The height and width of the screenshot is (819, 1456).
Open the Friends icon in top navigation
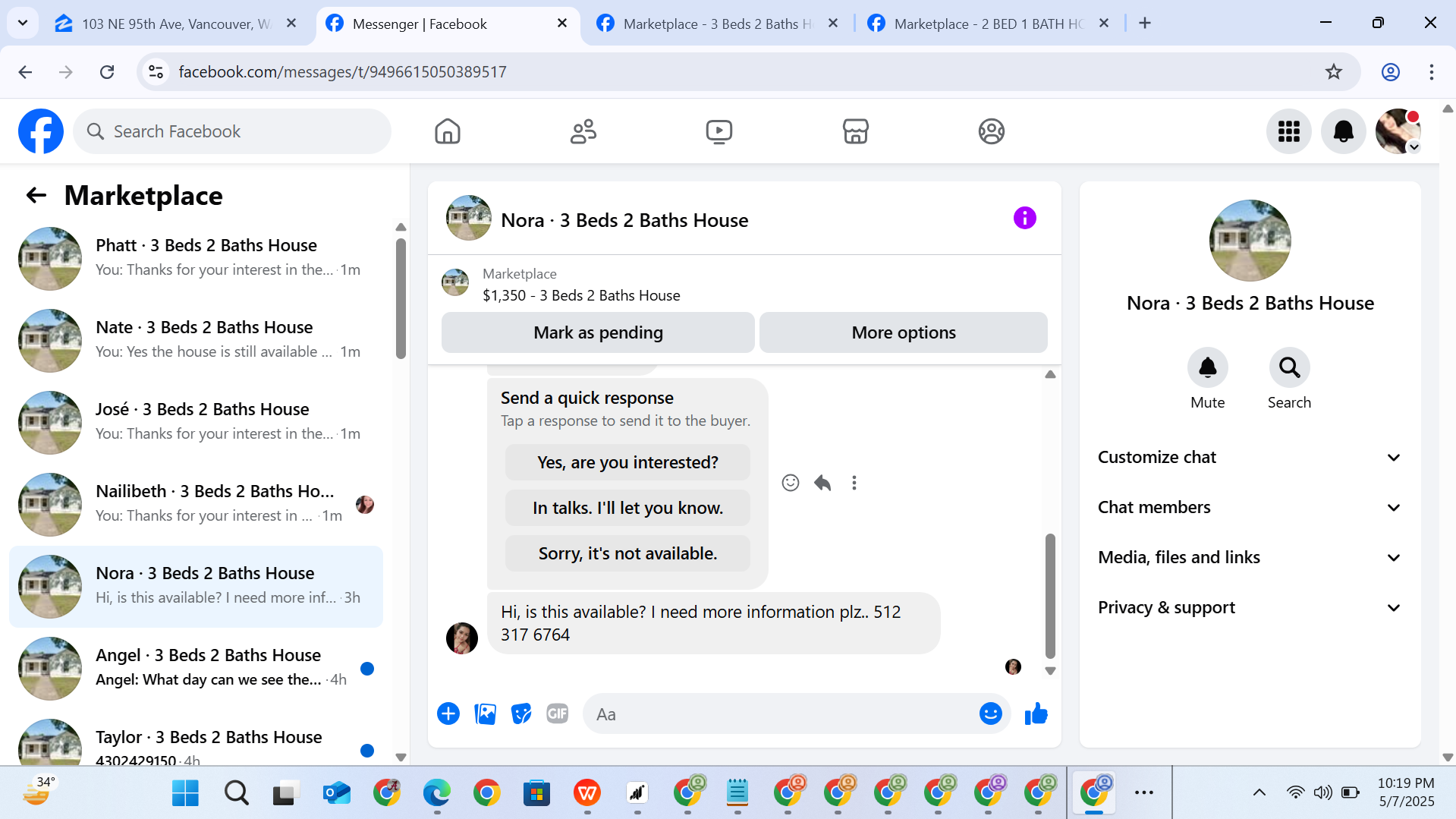[x=583, y=131]
